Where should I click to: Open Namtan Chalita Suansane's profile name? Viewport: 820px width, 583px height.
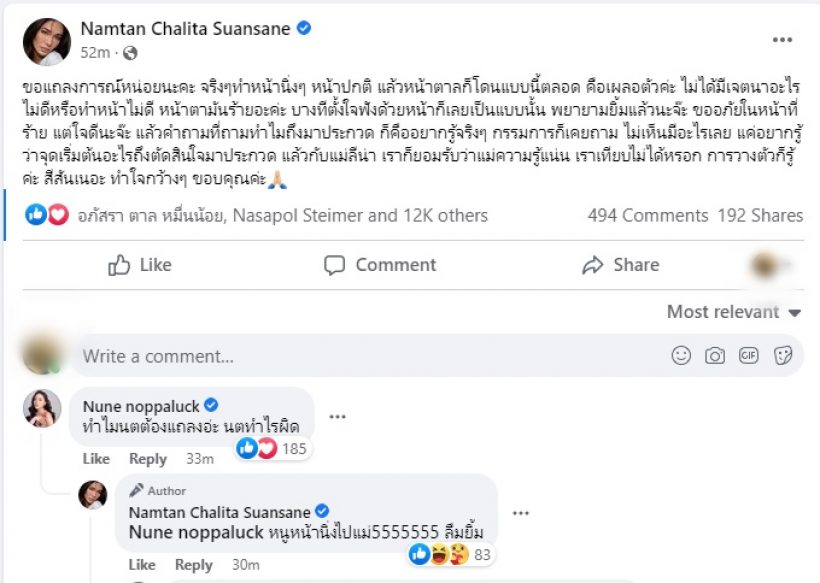(188, 29)
